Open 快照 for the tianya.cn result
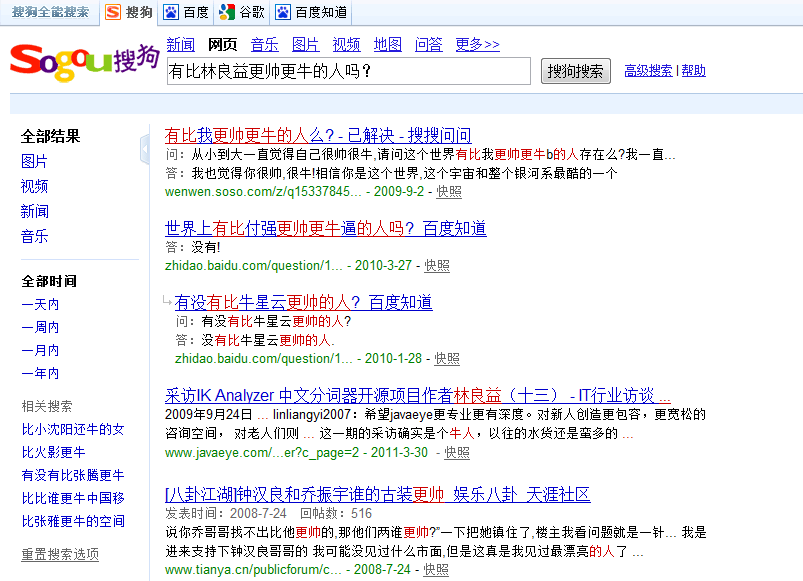The height and width of the screenshot is (581, 803). click(436, 570)
